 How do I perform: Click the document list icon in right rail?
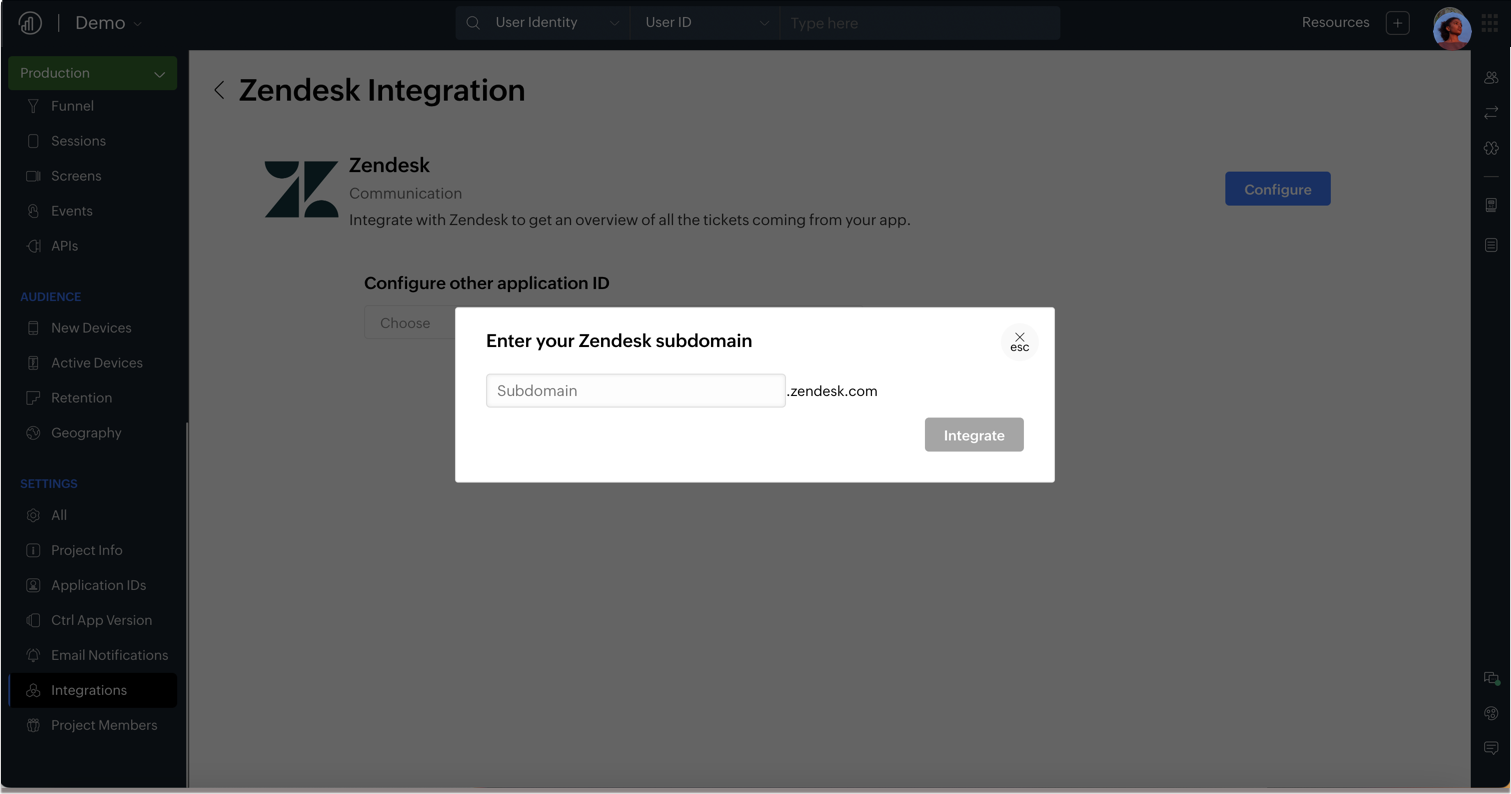[1491, 245]
